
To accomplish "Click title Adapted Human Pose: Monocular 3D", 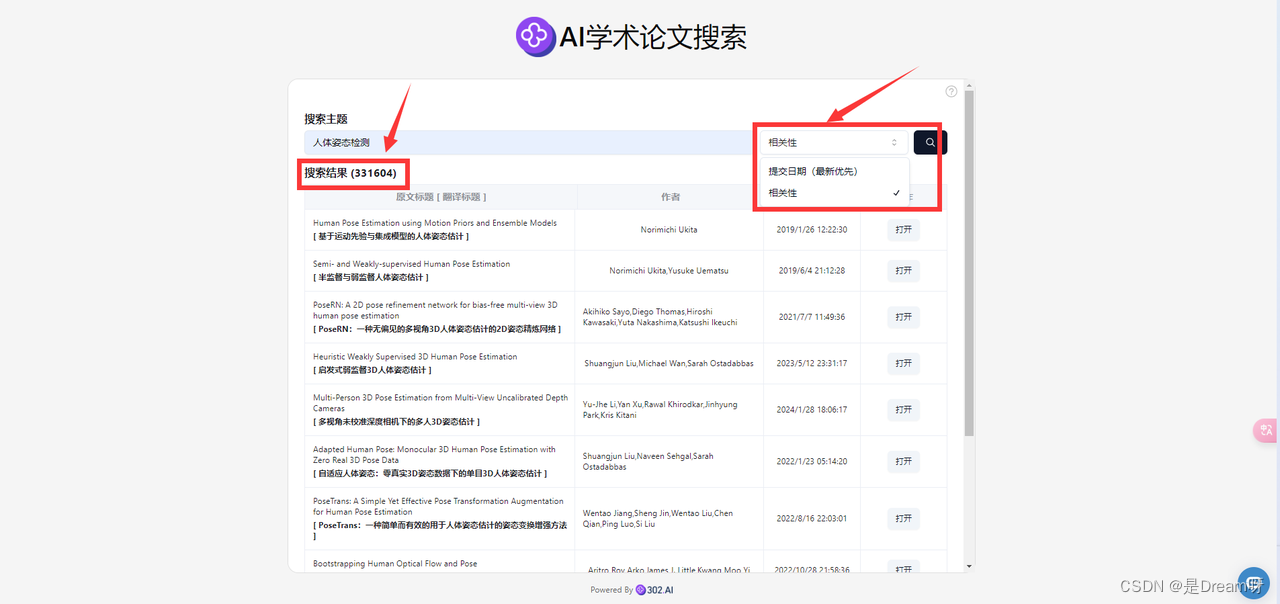I will [x=434, y=455].
